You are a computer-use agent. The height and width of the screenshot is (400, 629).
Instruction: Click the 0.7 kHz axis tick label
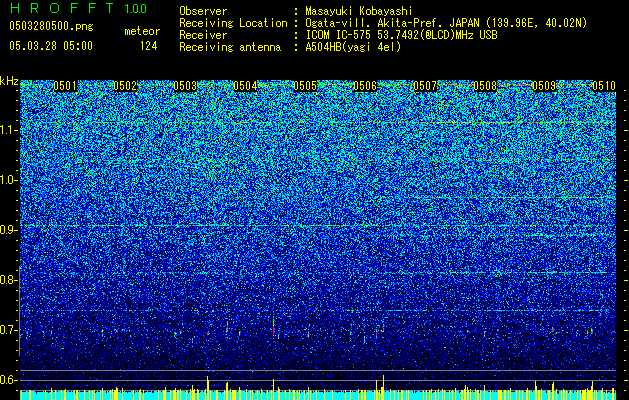[x=9, y=330]
